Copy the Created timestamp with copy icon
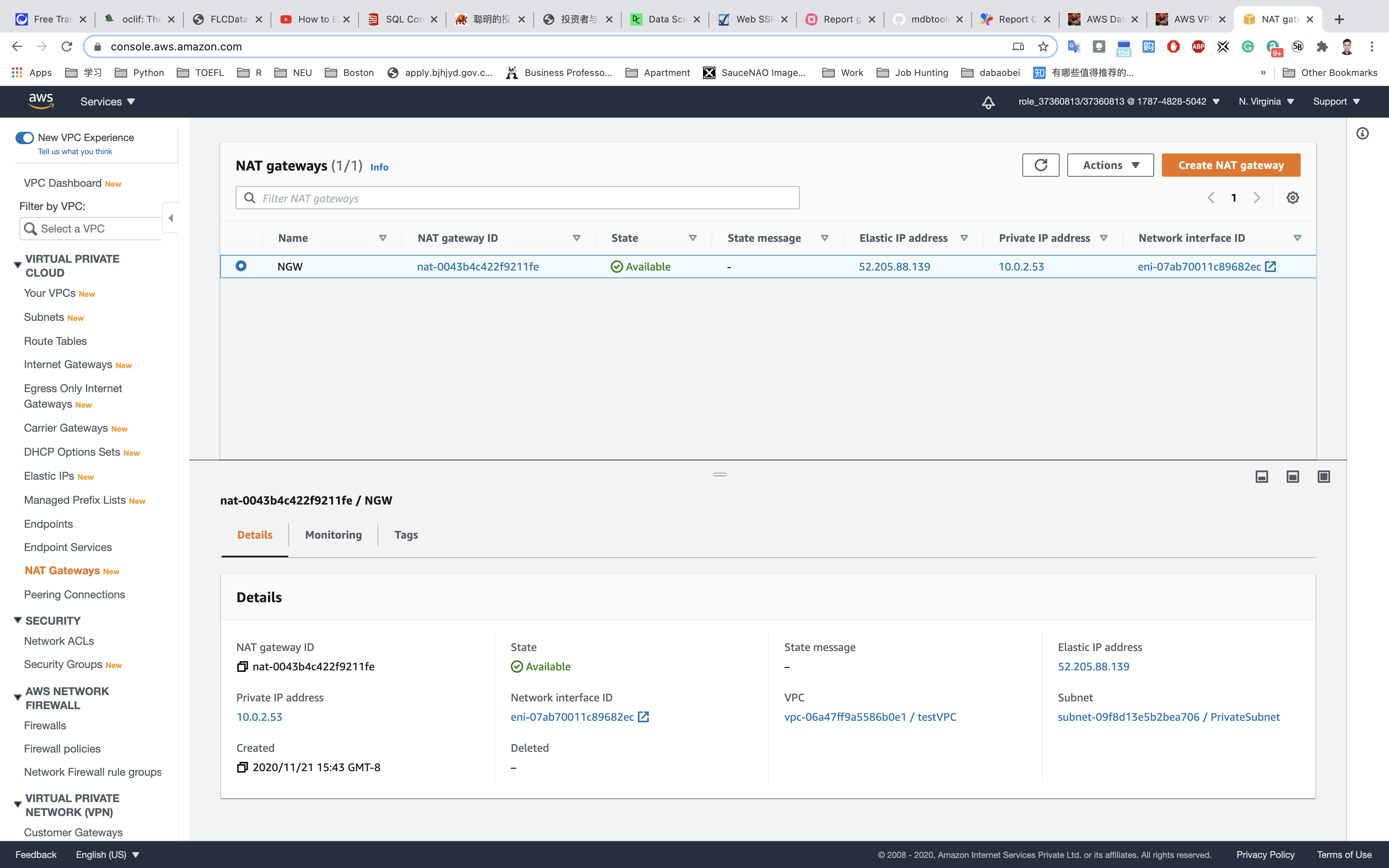The image size is (1389, 868). pyautogui.click(x=242, y=768)
